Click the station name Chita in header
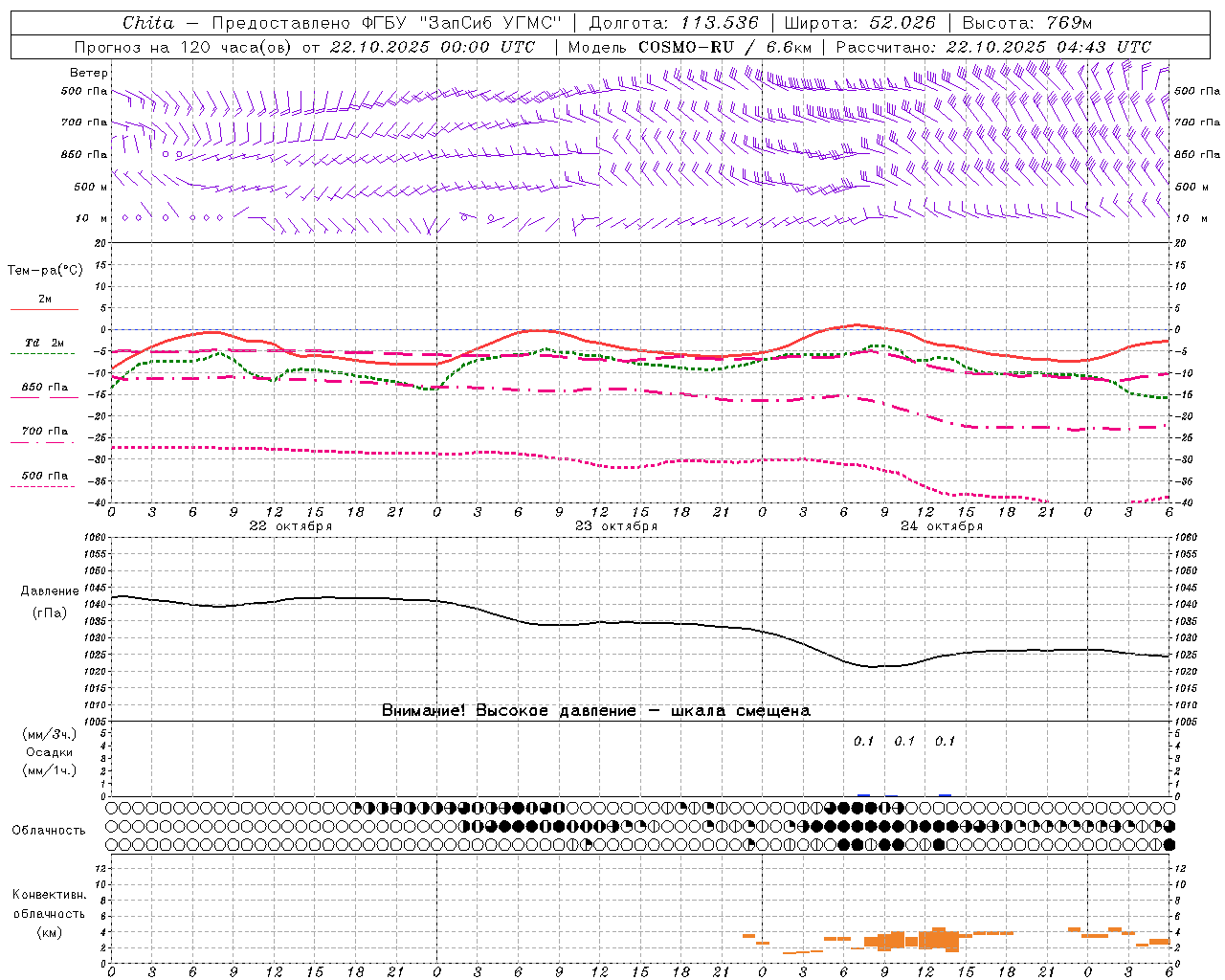This screenshot has height=980, width=1225. [149, 23]
